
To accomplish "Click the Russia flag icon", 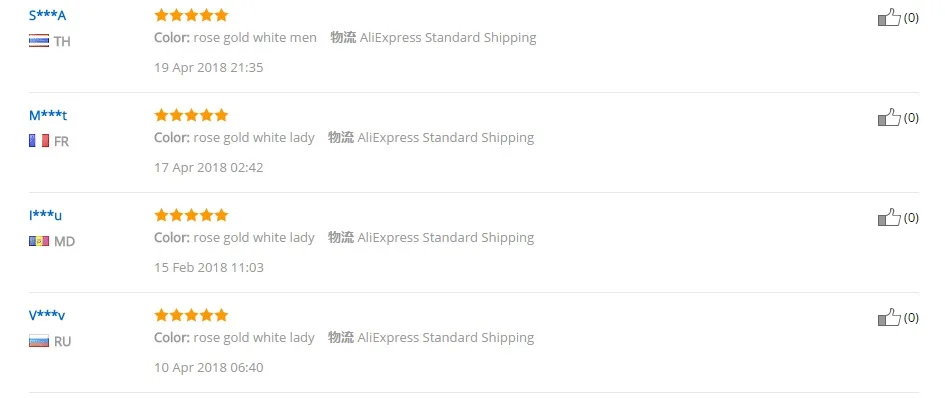I will (x=39, y=341).
